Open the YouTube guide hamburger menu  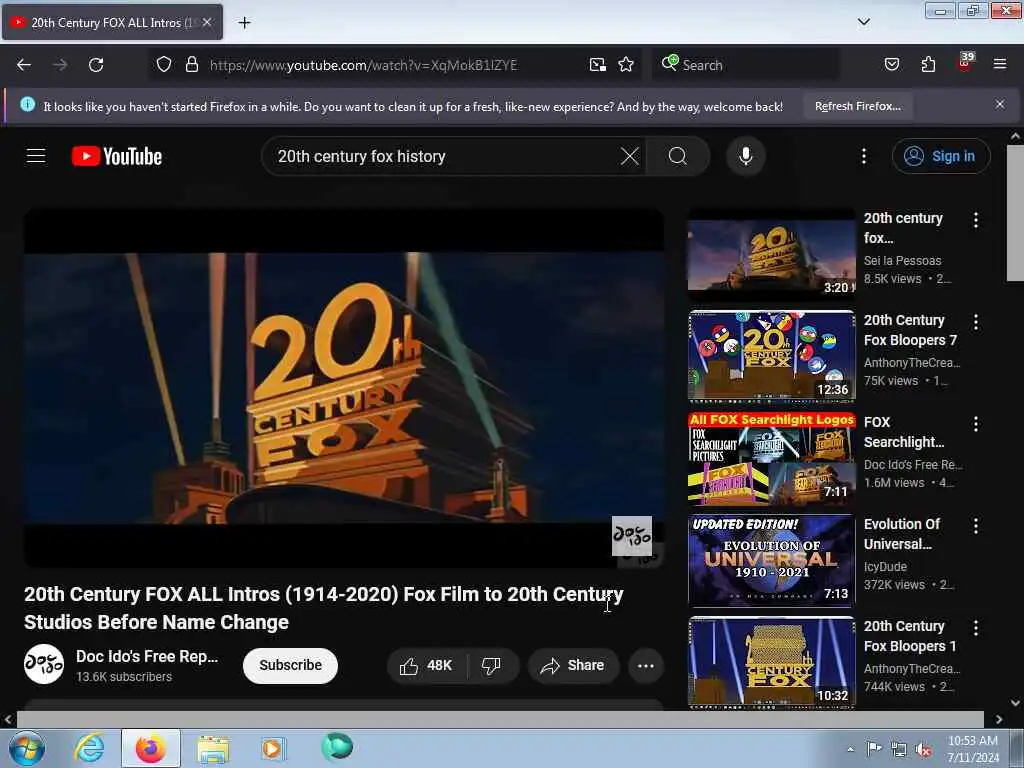(36, 156)
